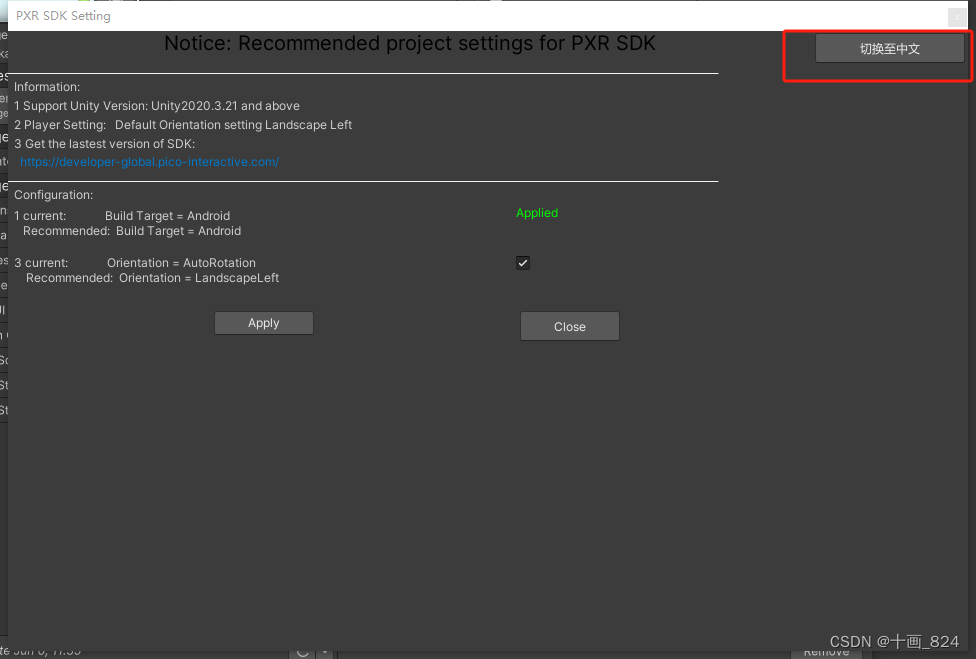
Task: Click the Get the lastest version line
Action: pos(105,144)
